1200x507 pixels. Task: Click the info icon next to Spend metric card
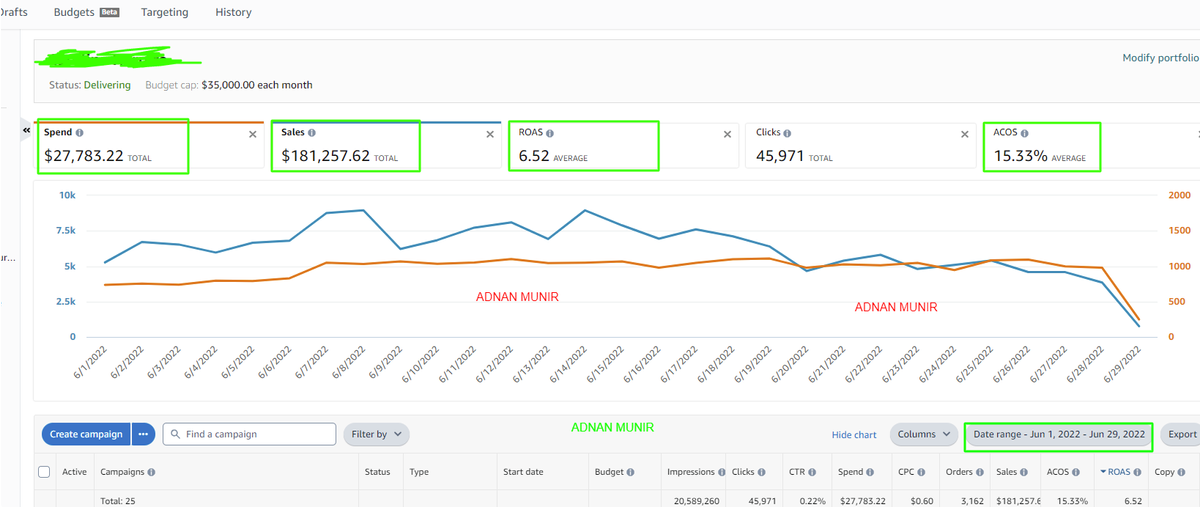pyautogui.click(x=80, y=133)
